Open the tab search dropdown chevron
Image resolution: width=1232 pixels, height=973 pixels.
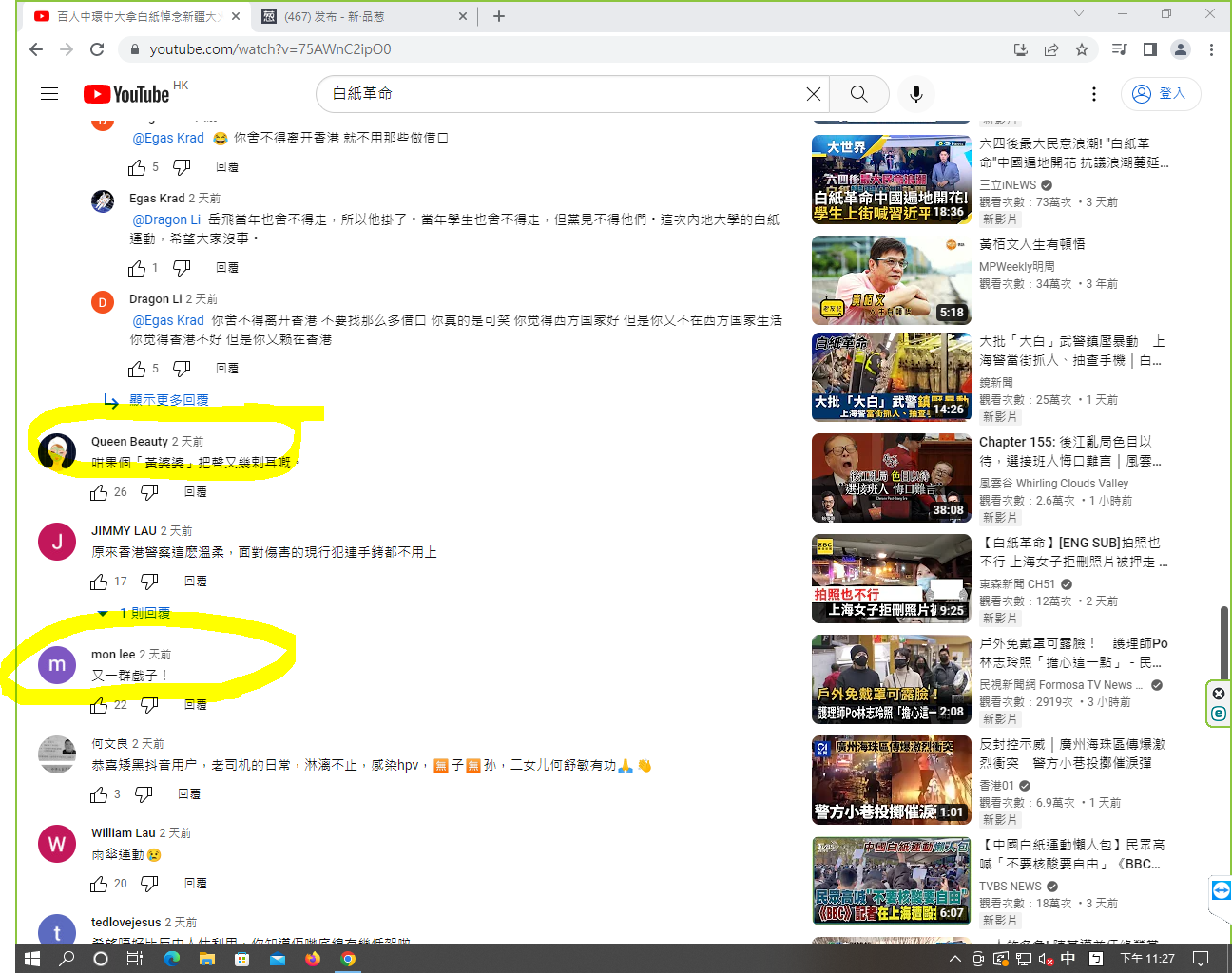click(1079, 13)
